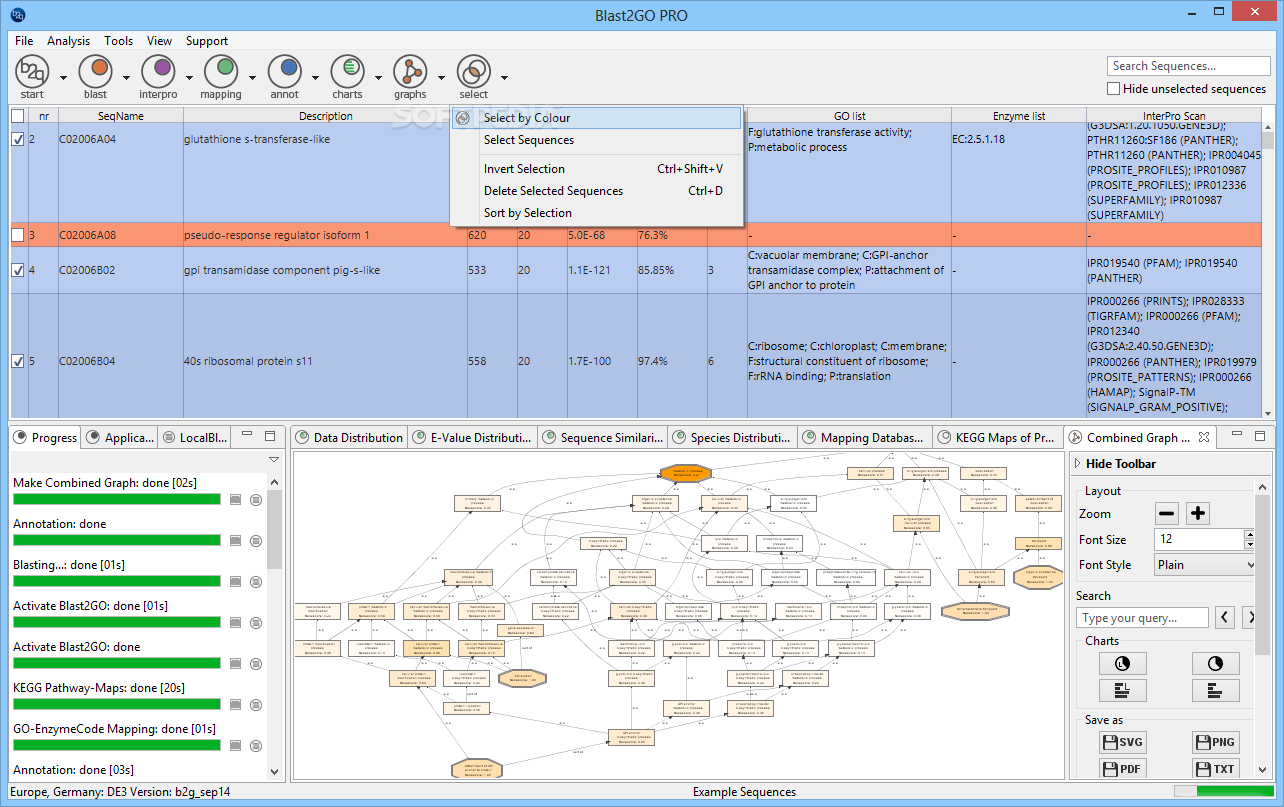This screenshot has width=1284, height=807.
Task: Zoom in the graph with the plus button
Action: 1198,514
